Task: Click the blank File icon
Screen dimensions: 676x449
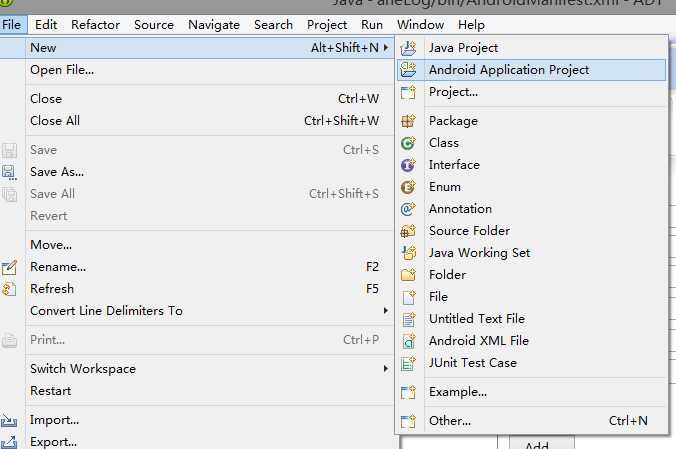Action: 408,297
